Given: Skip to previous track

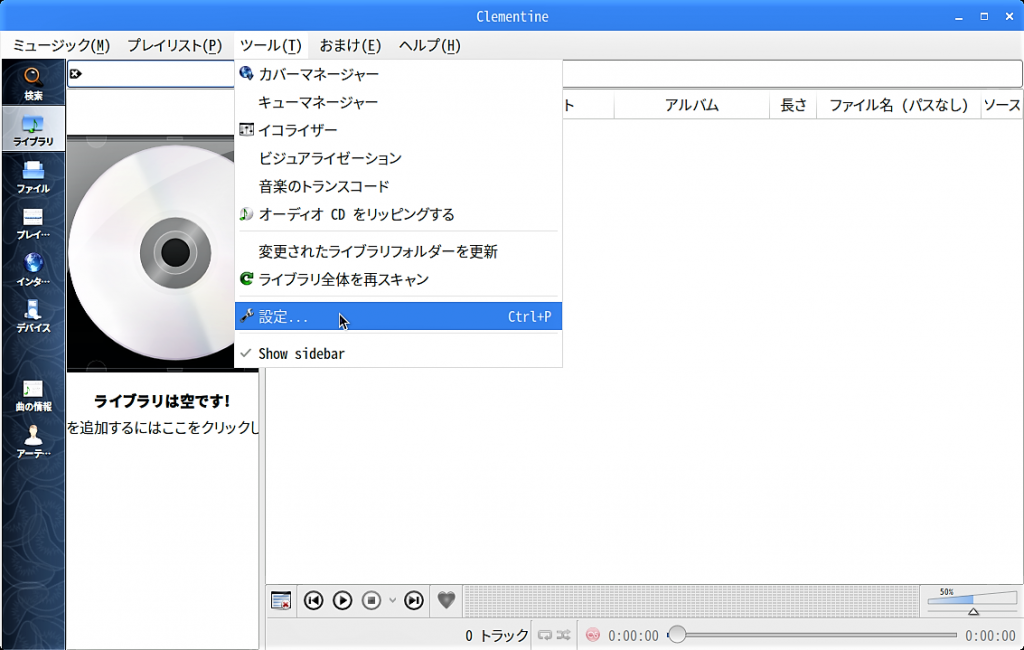Looking at the screenshot, I should pyautogui.click(x=313, y=600).
